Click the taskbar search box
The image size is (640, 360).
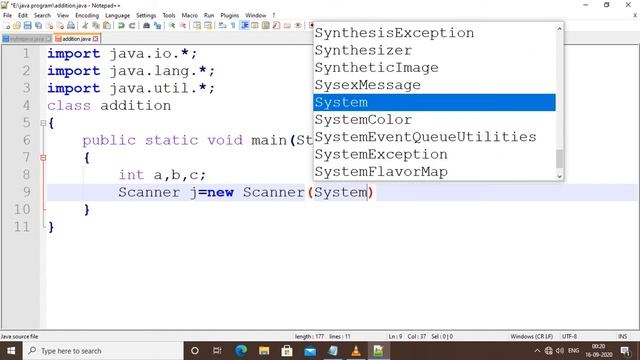(x=103, y=351)
